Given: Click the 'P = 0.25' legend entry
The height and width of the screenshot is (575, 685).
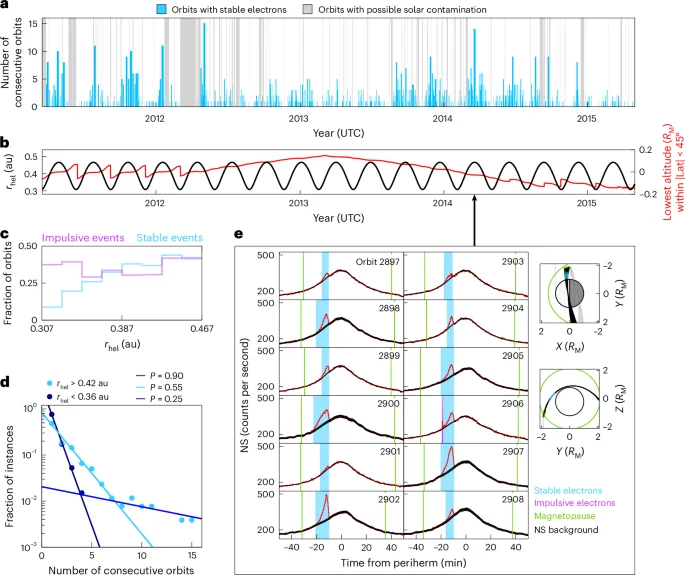Looking at the screenshot, I should (x=160, y=399).
